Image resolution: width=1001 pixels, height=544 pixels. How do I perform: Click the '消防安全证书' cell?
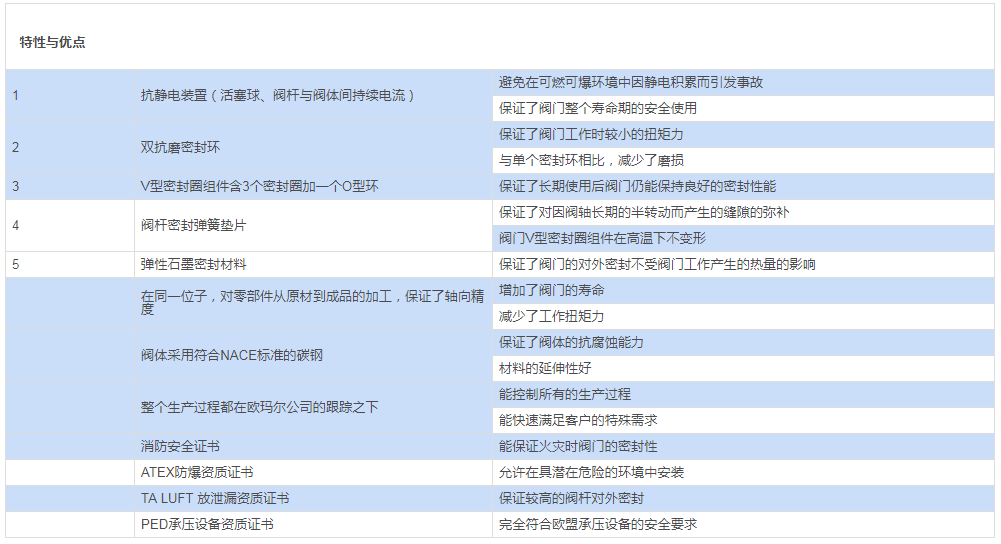[x=180, y=446]
